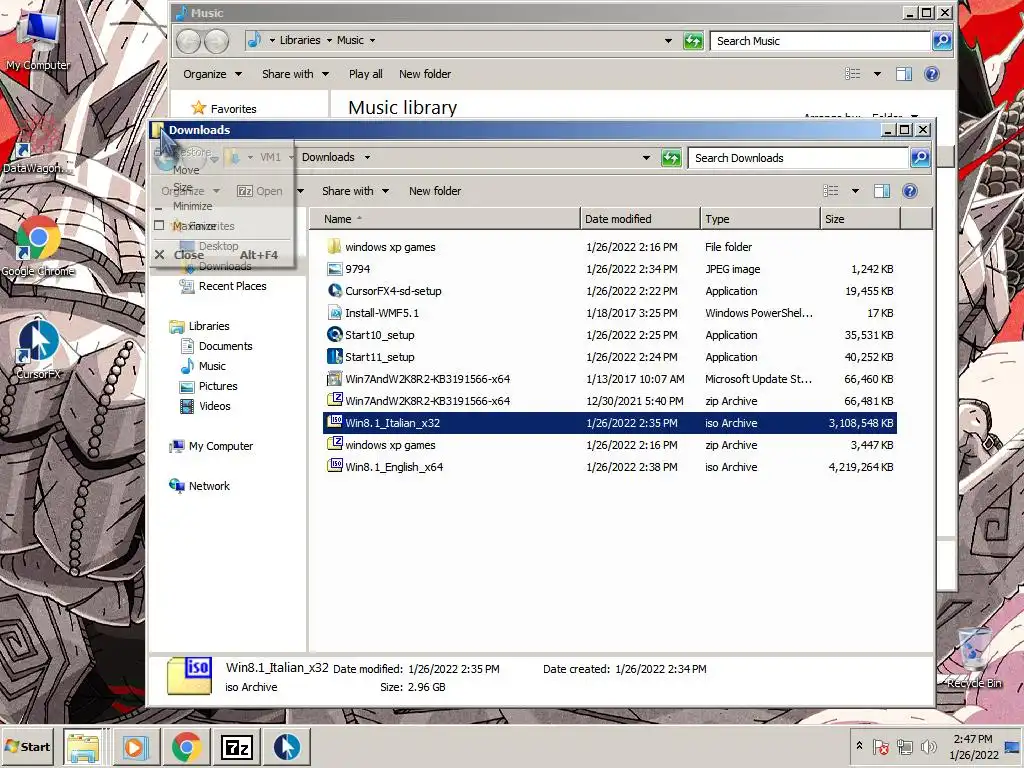The height and width of the screenshot is (768, 1024).
Task: Open Action Center flag in tray
Action: 880,746
